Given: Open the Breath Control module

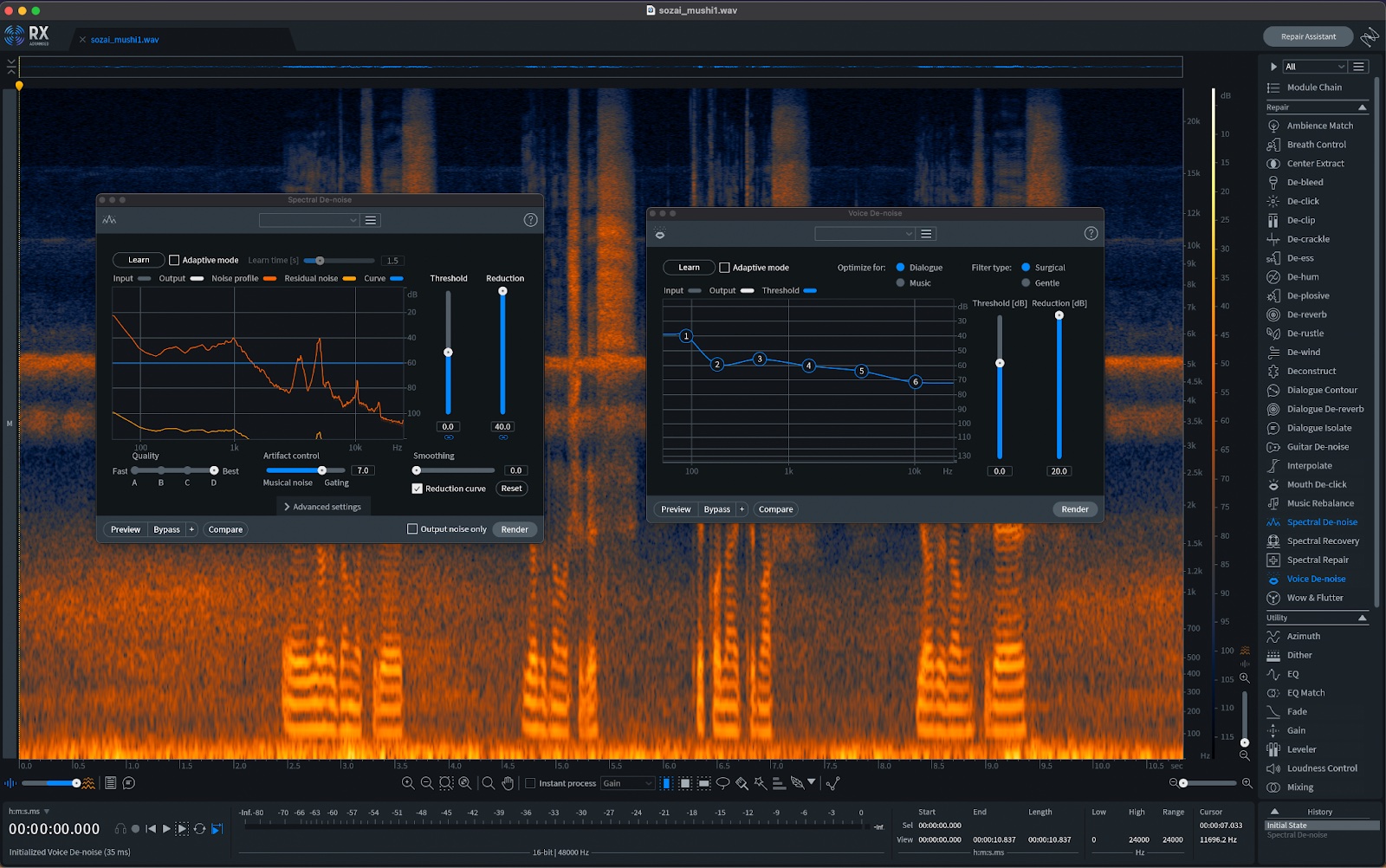Looking at the screenshot, I should (1316, 145).
